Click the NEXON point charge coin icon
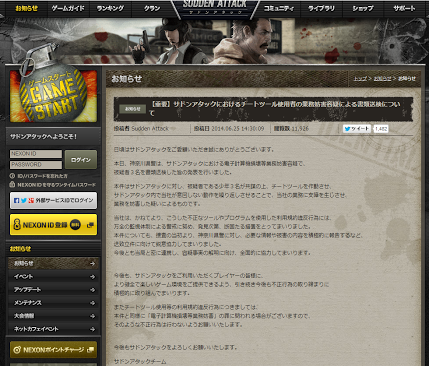 (x=17, y=350)
